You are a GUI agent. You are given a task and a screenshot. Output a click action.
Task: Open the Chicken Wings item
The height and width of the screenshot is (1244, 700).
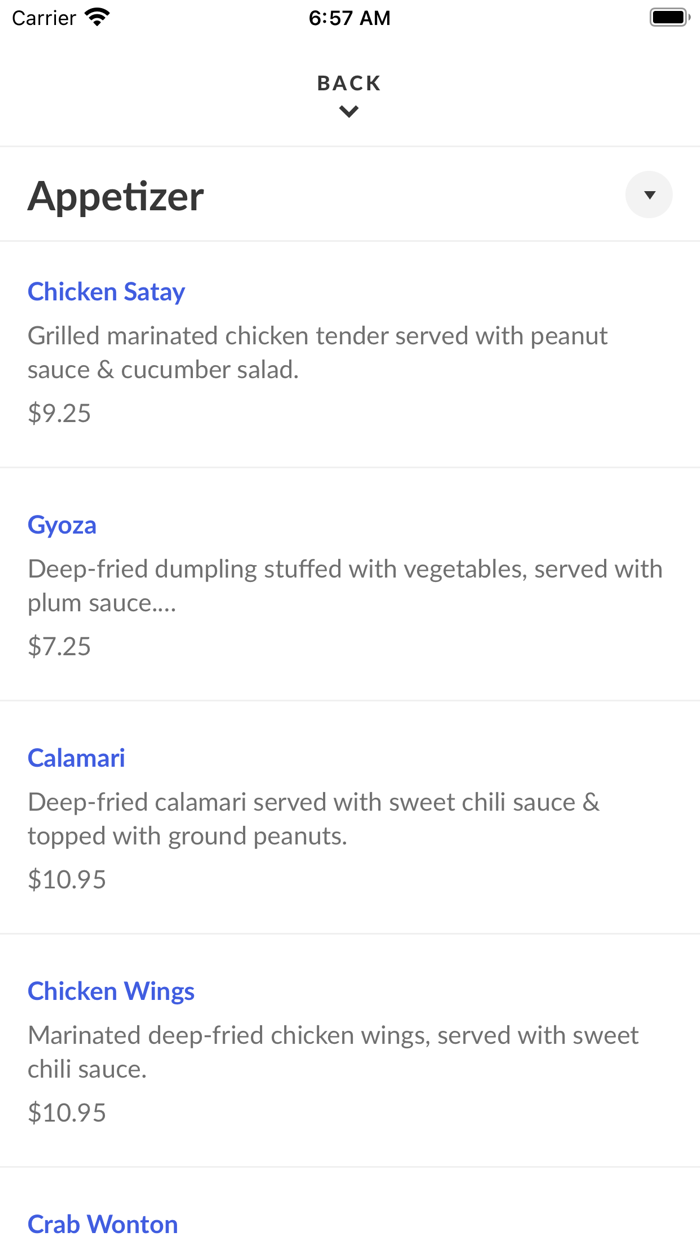click(x=111, y=990)
